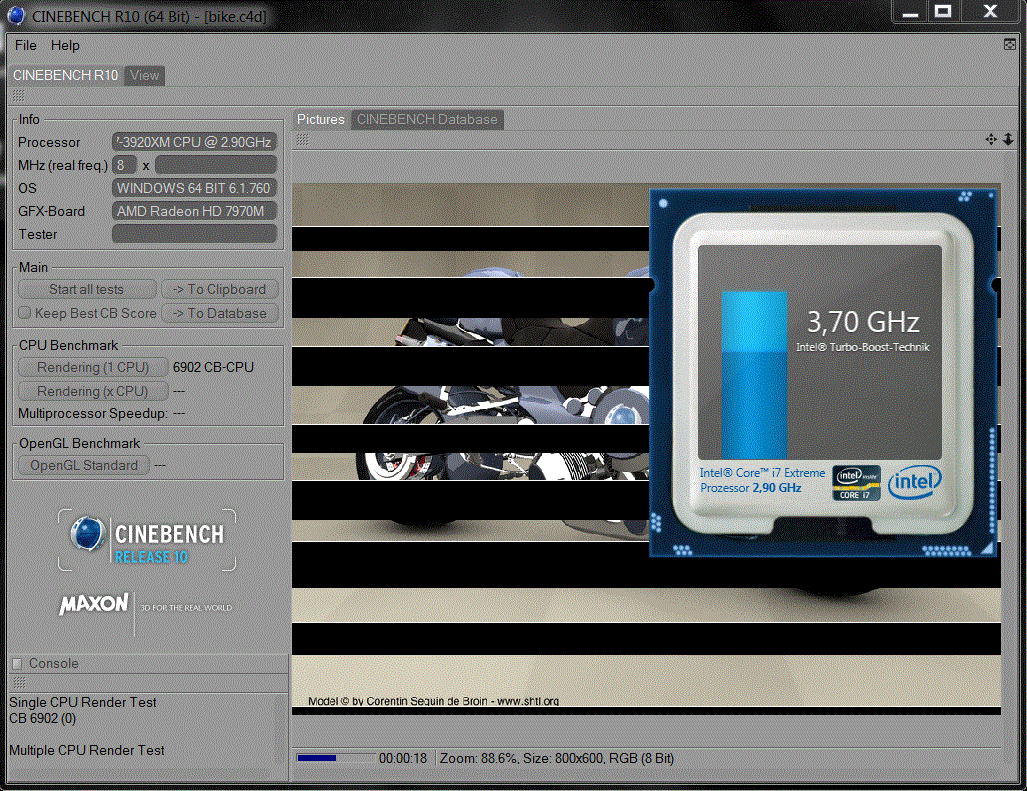This screenshot has height=791, width=1027.
Task: Click the Intel logo on Turbo Boost gadget
Action: click(914, 483)
